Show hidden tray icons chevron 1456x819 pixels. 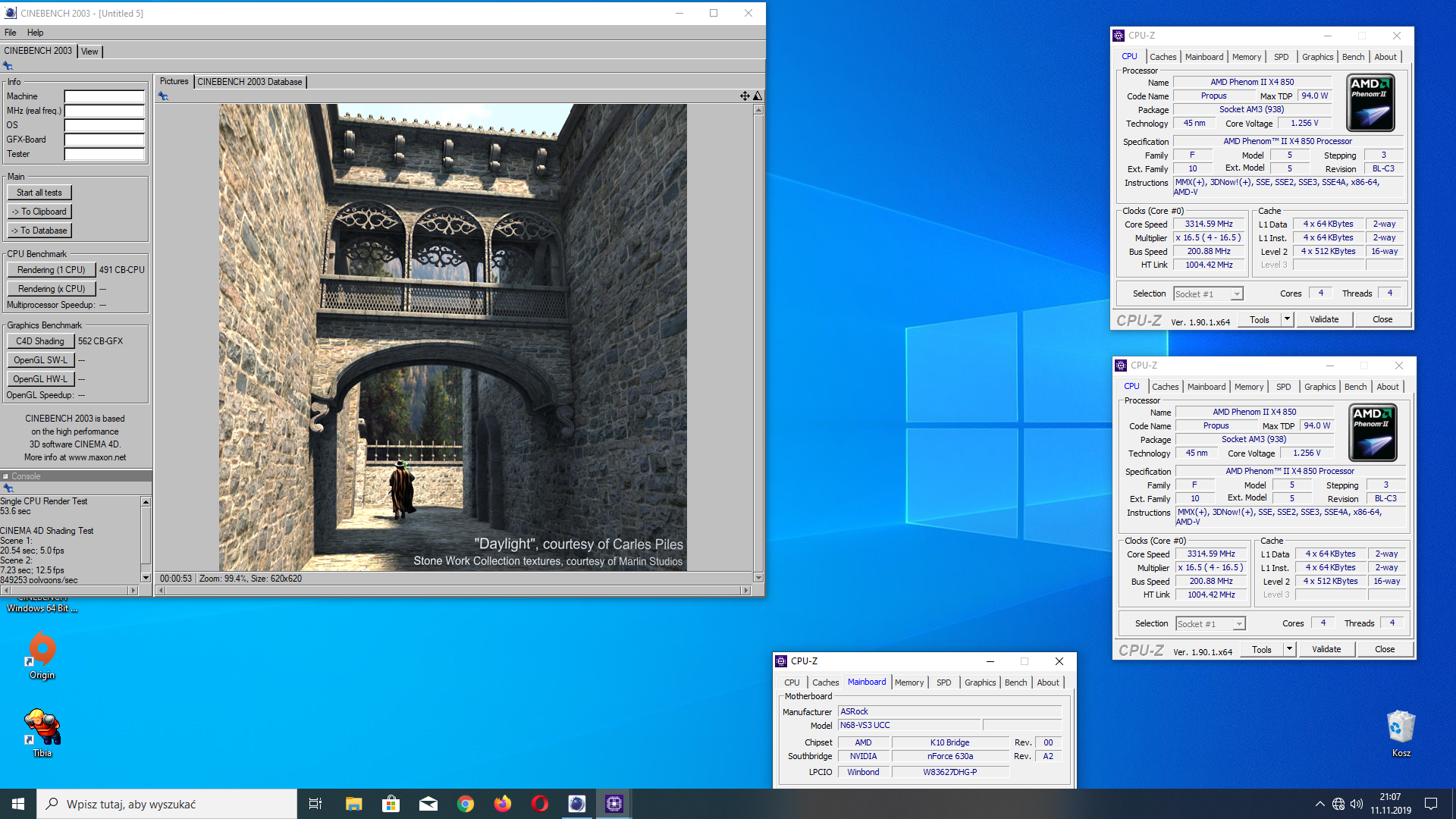coord(1319,804)
